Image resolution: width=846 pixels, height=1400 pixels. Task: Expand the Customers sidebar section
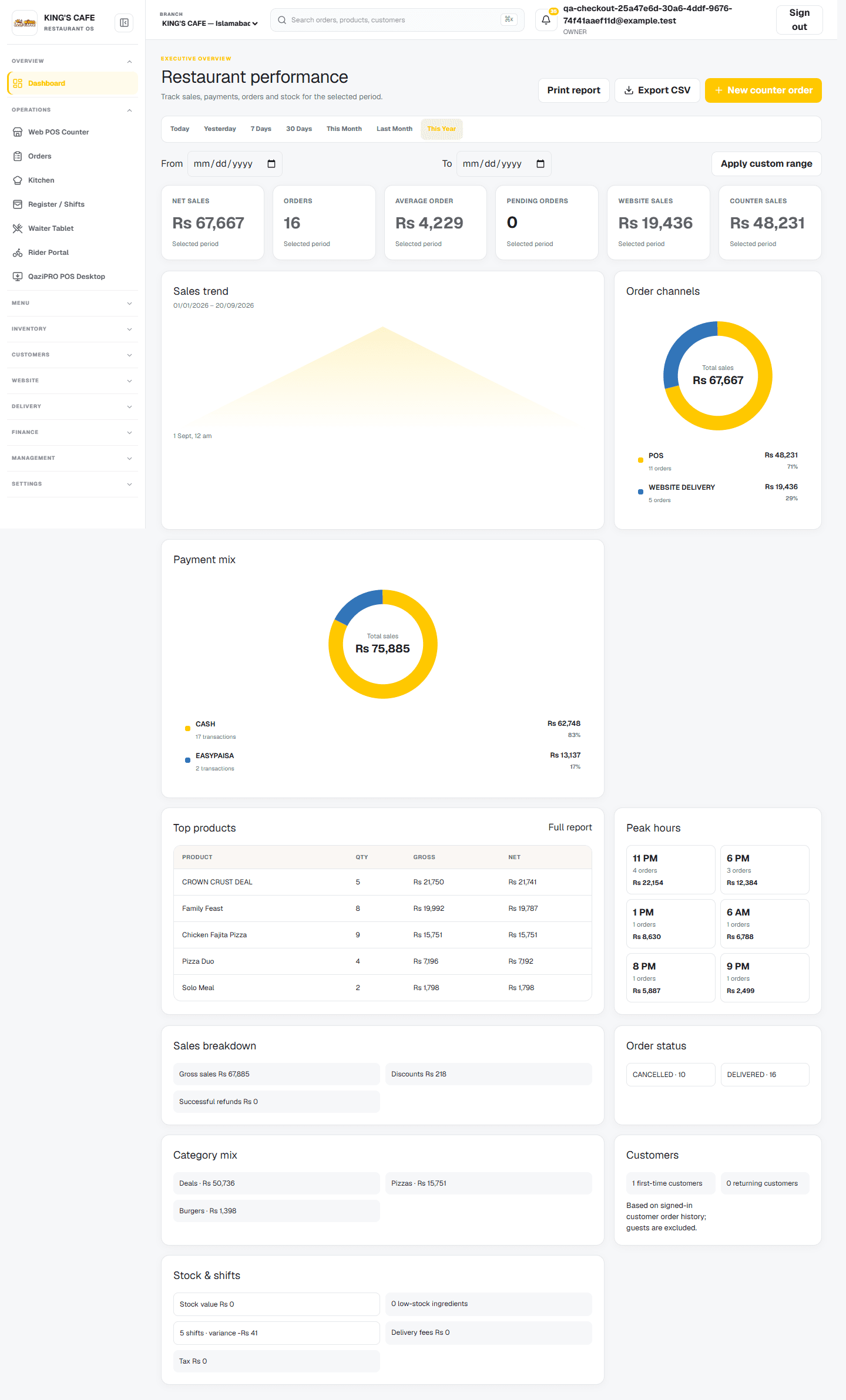pos(72,355)
